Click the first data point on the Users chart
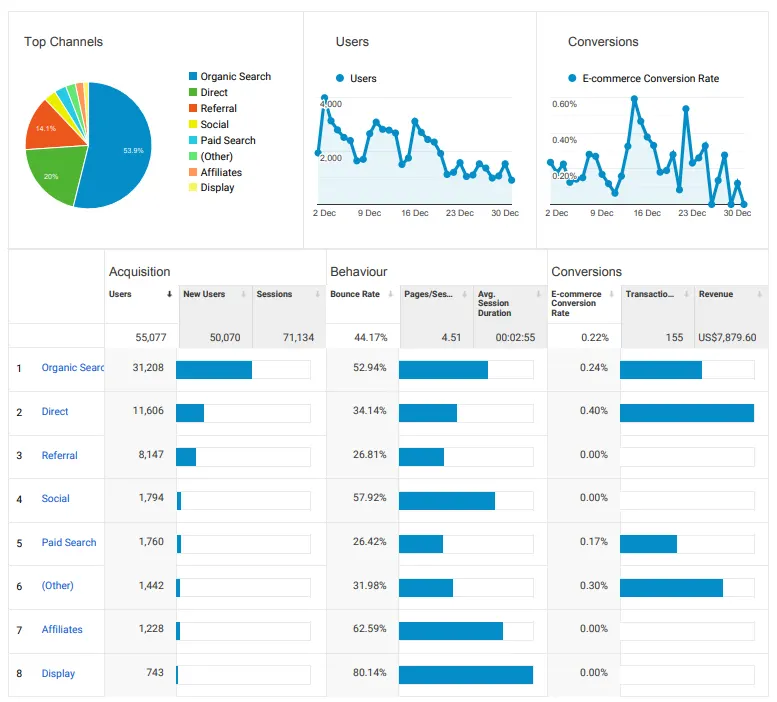Viewport: 777px width, 702px height. tap(318, 153)
